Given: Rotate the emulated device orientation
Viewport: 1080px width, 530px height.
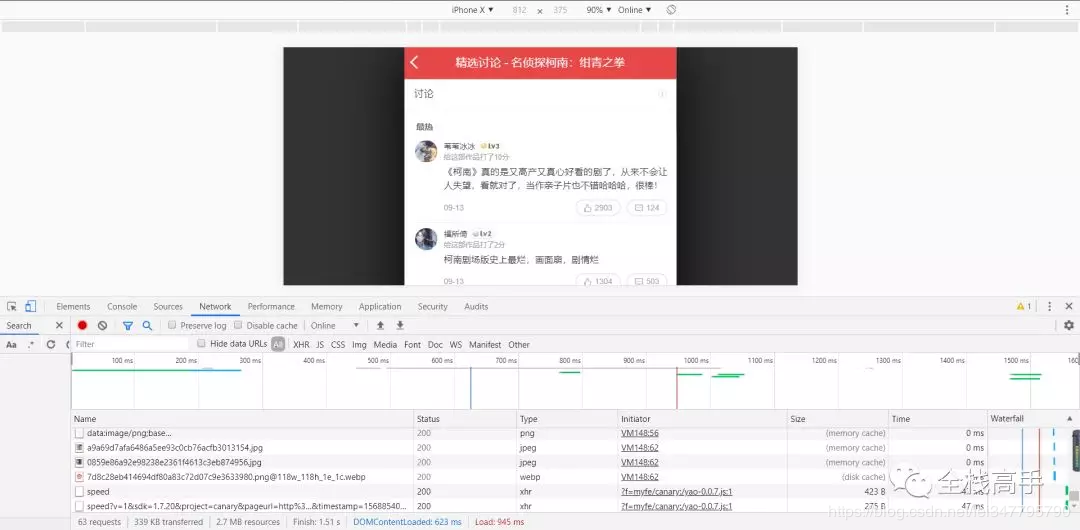Looking at the screenshot, I should pos(672,10).
